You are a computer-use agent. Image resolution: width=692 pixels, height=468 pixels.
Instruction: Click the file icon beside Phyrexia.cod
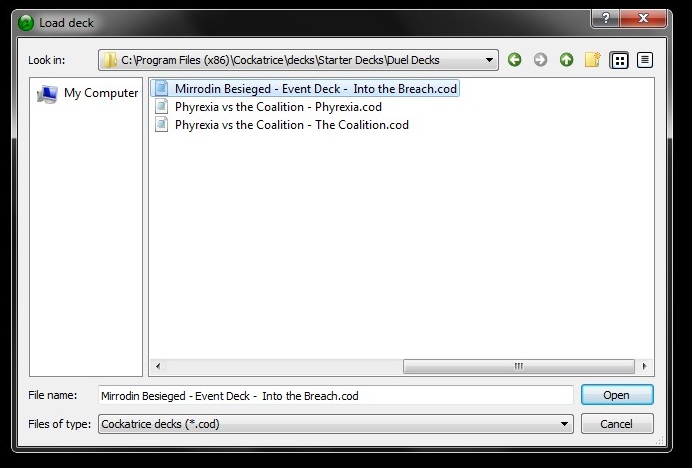click(x=162, y=107)
